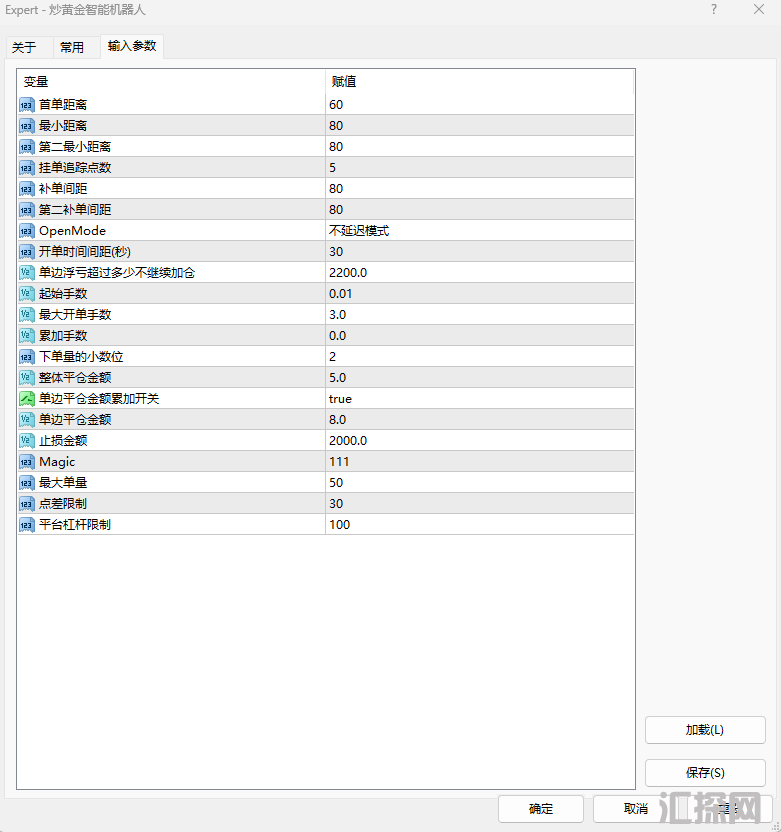Image resolution: width=781 pixels, height=832 pixels.
Task: Edit the 单边平仓金额 value 8.0
Action: (480, 420)
